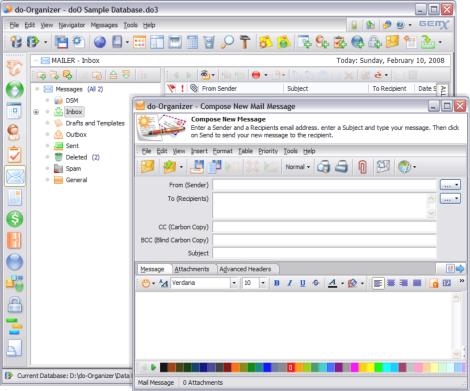Click the BCC (Blind Carbon Copy) input field

click(324, 240)
